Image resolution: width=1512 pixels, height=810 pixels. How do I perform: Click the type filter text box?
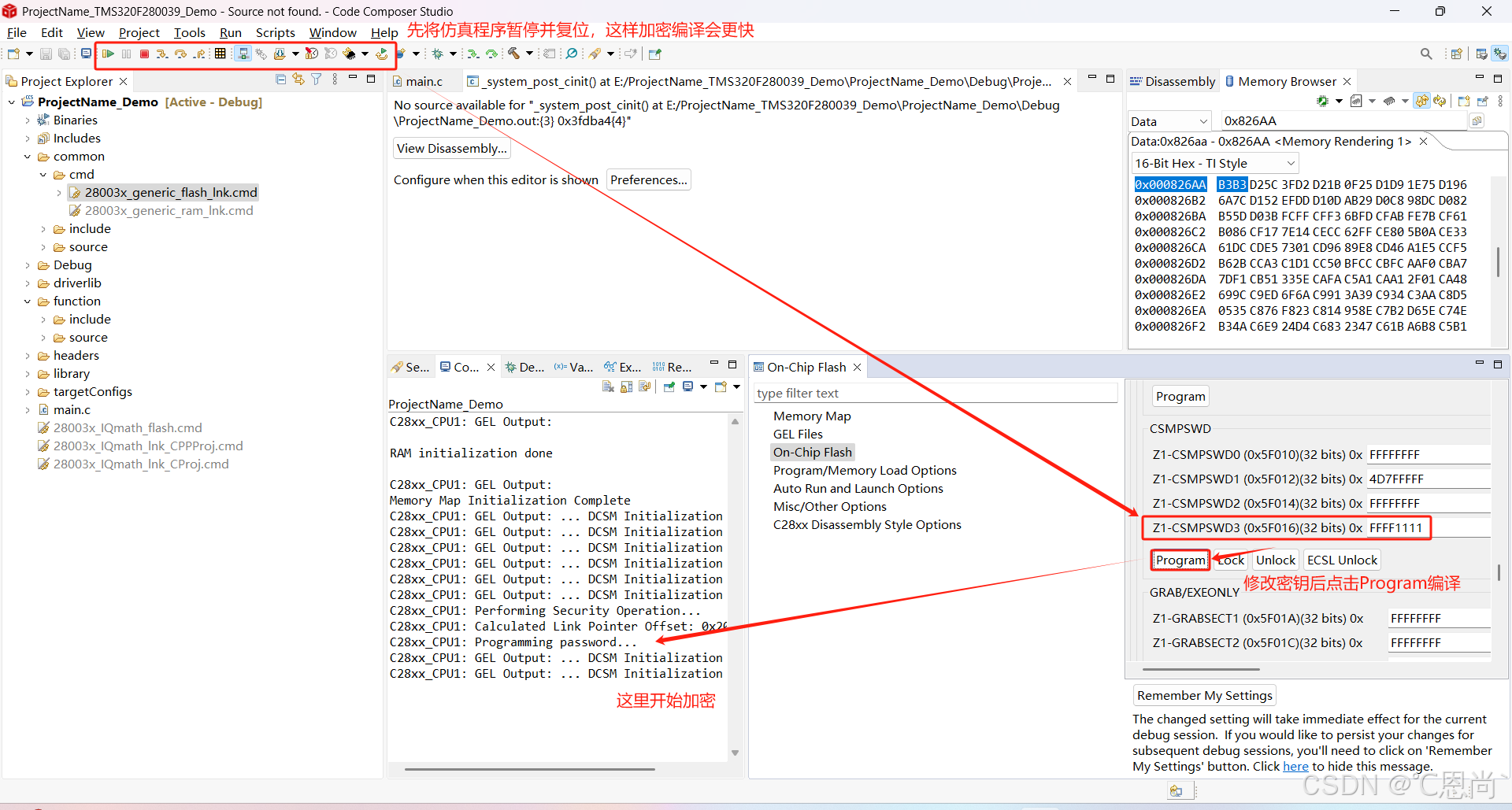pyautogui.click(x=936, y=393)
